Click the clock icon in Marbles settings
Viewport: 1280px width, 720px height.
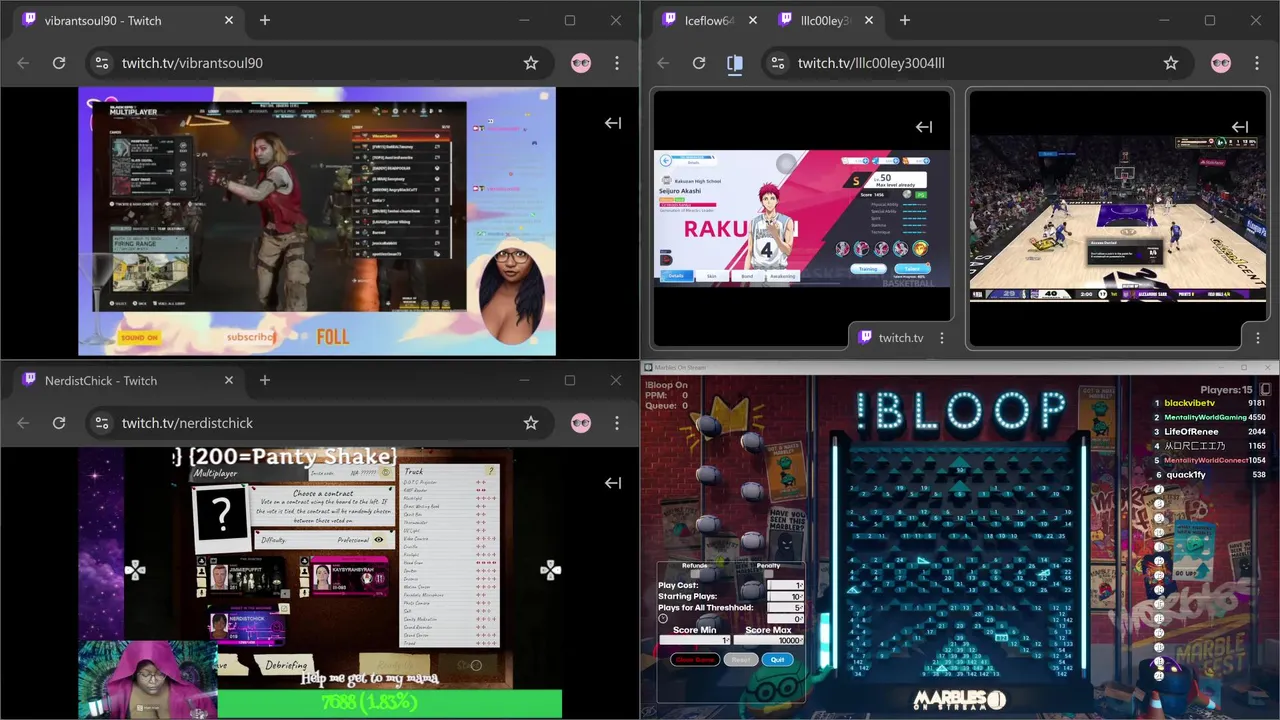coord(663,618)
